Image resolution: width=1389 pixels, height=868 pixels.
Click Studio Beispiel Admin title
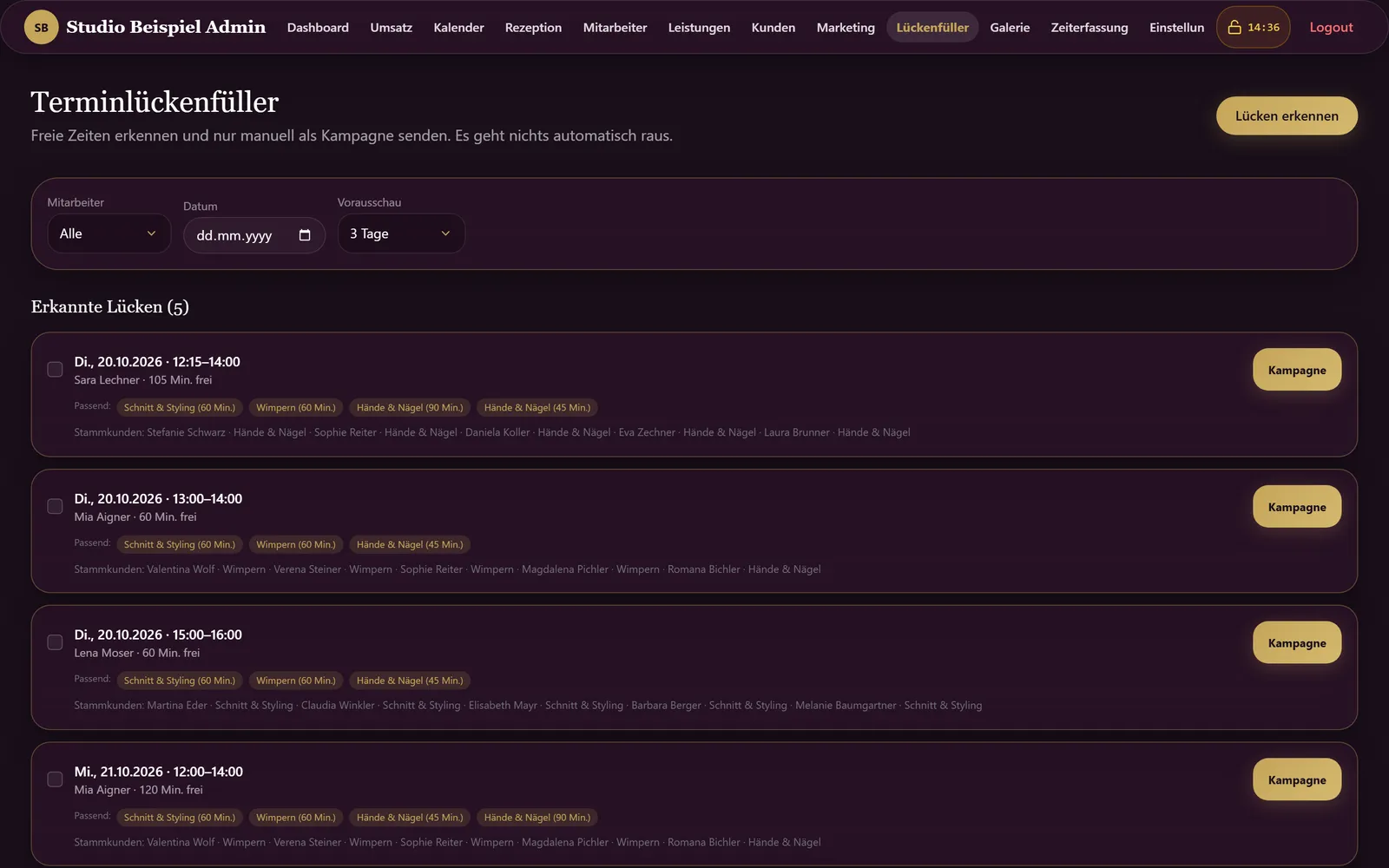click(166, 27)
